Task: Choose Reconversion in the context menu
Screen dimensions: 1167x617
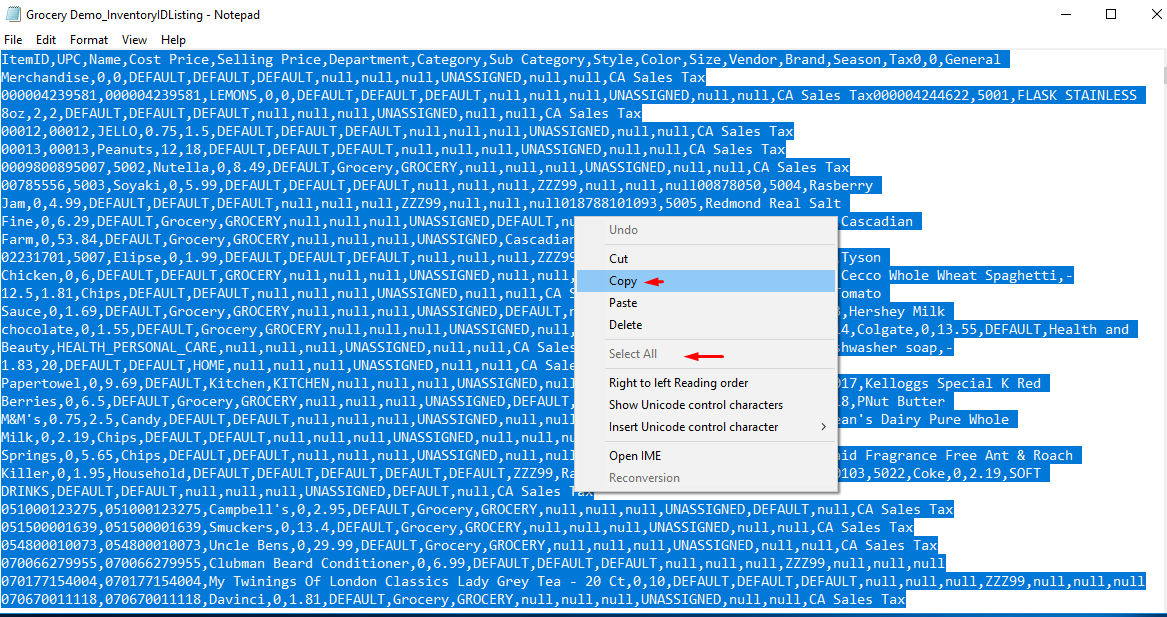Action: (706, 478)
